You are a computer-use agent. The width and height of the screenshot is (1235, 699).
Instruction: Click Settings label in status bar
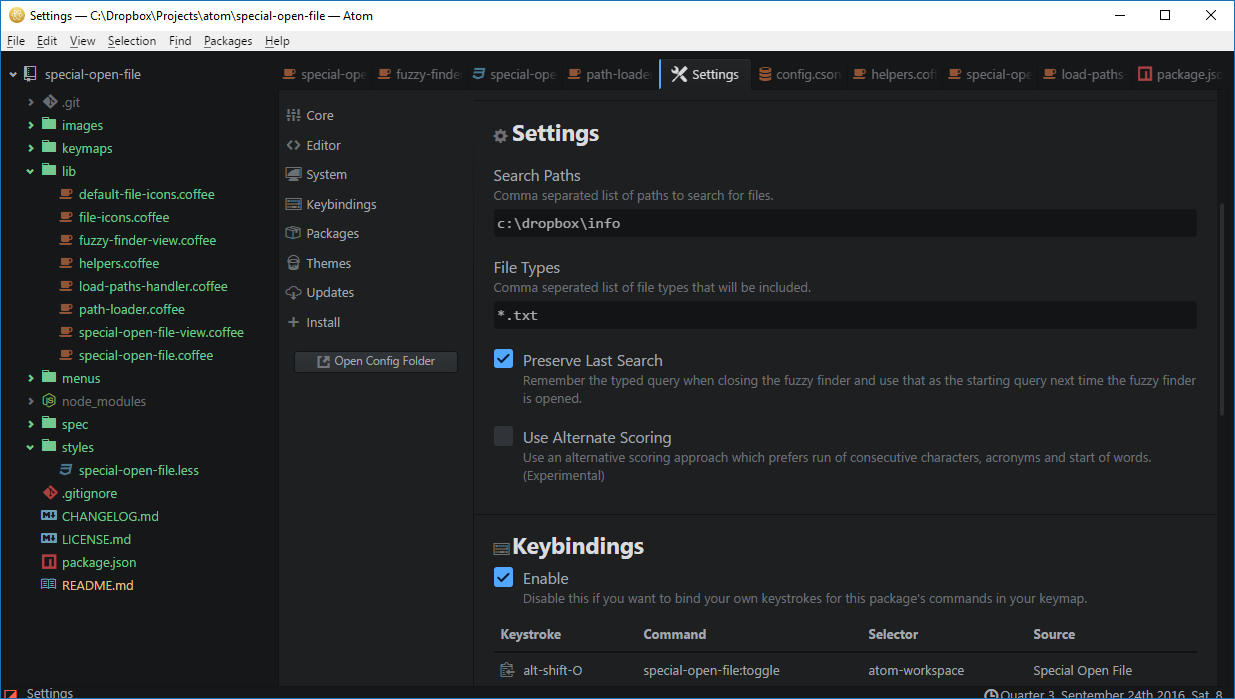tap(50, 693)
